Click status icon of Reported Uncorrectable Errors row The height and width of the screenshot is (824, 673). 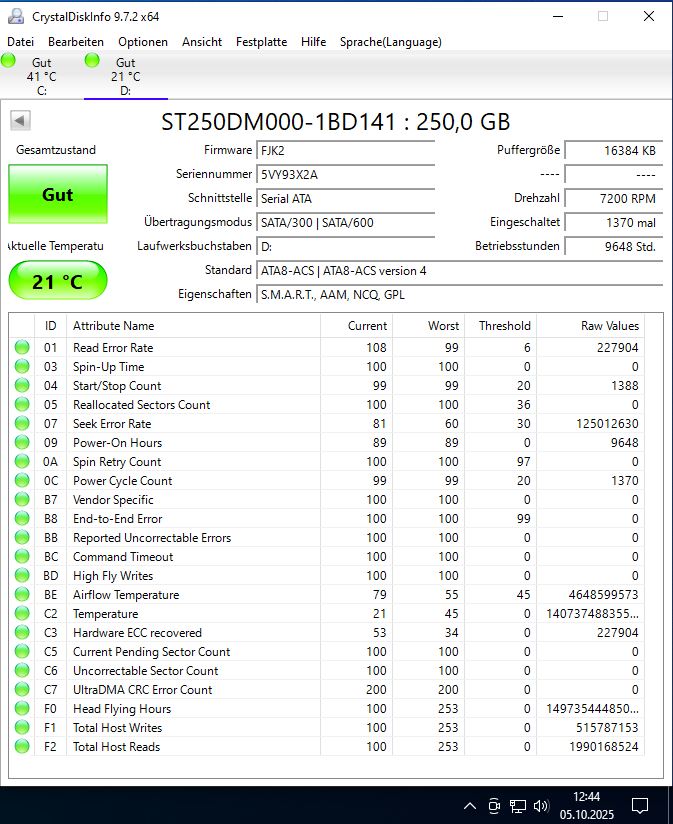22,538
